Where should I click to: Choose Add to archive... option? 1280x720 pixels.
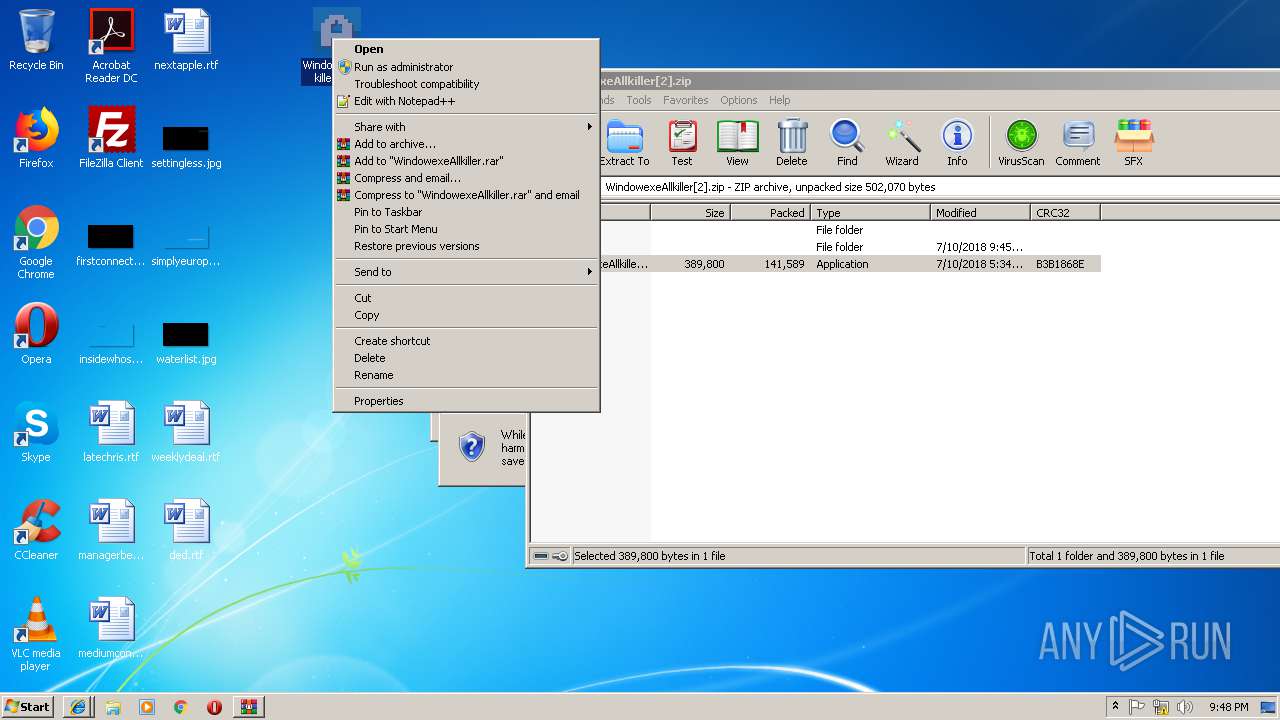point(466,144)
